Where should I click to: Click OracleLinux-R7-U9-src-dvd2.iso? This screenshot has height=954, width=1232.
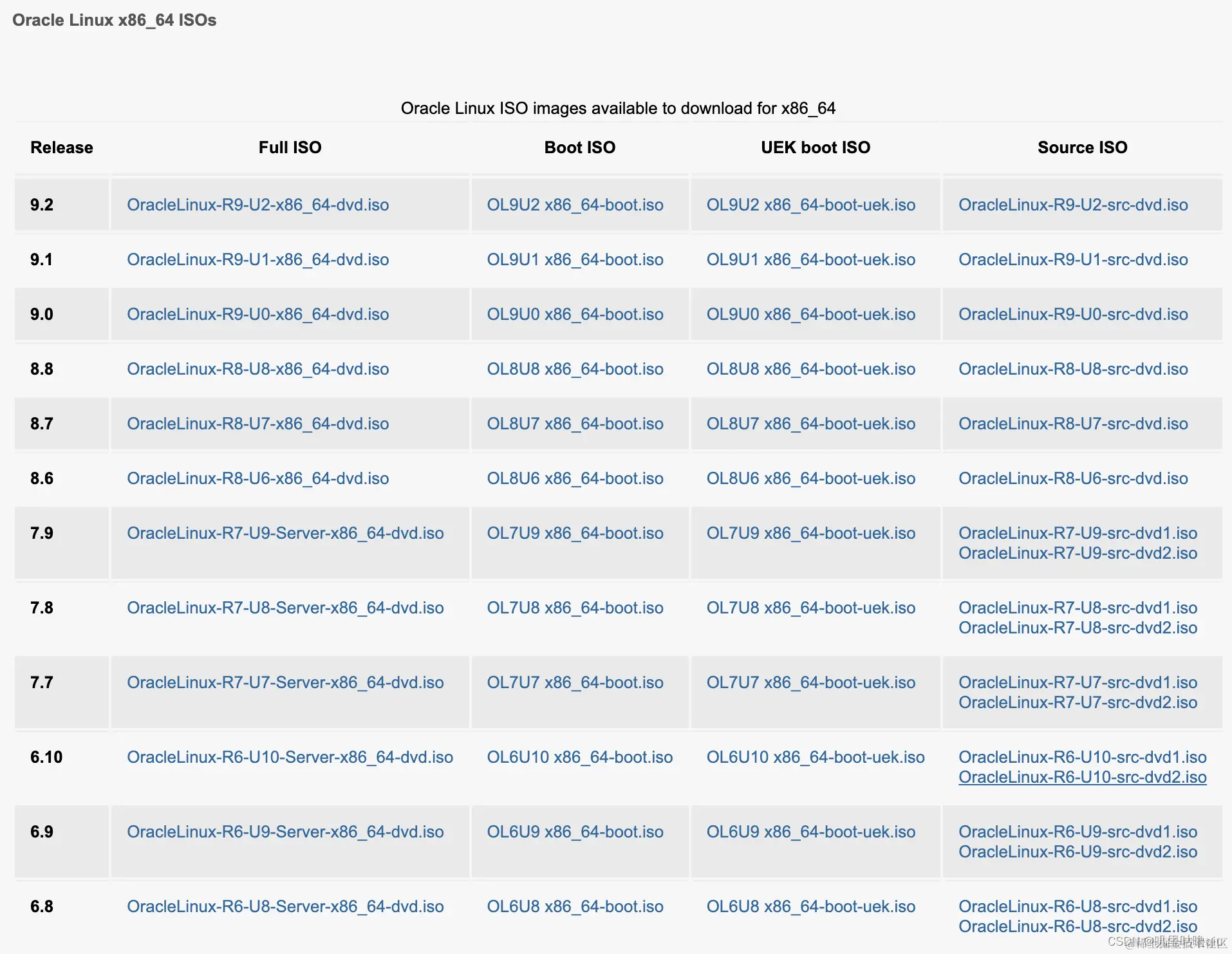pyautogui.click(x=1078, y=553)
